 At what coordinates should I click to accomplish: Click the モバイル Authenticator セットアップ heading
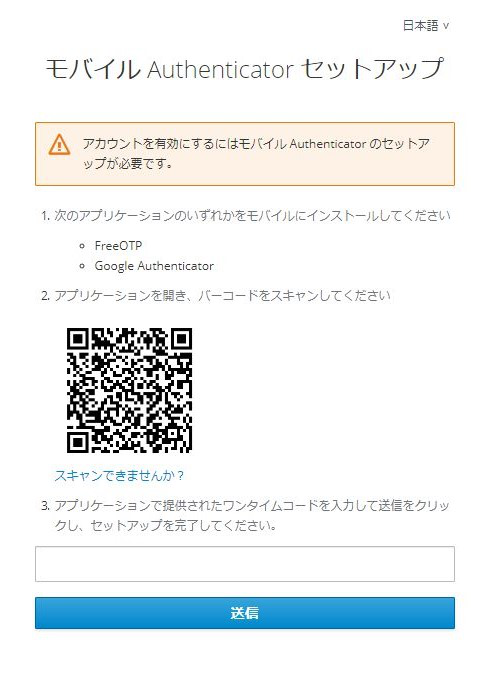point(245,69)
